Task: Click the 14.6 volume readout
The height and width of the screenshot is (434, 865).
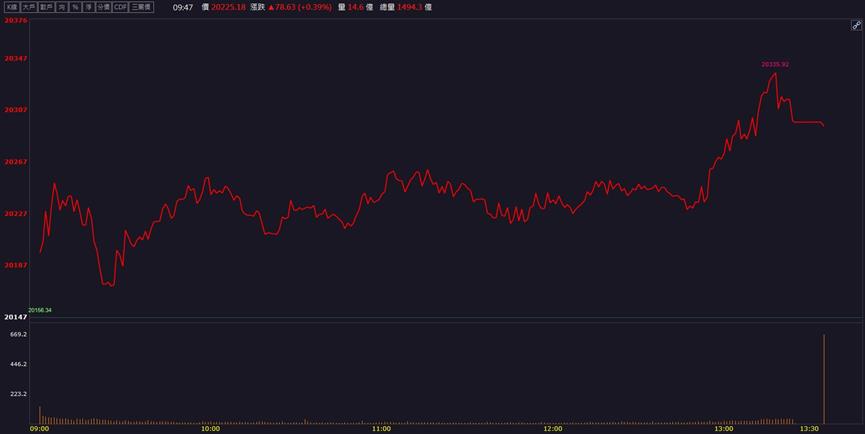Action: click(x=356, y=7)
